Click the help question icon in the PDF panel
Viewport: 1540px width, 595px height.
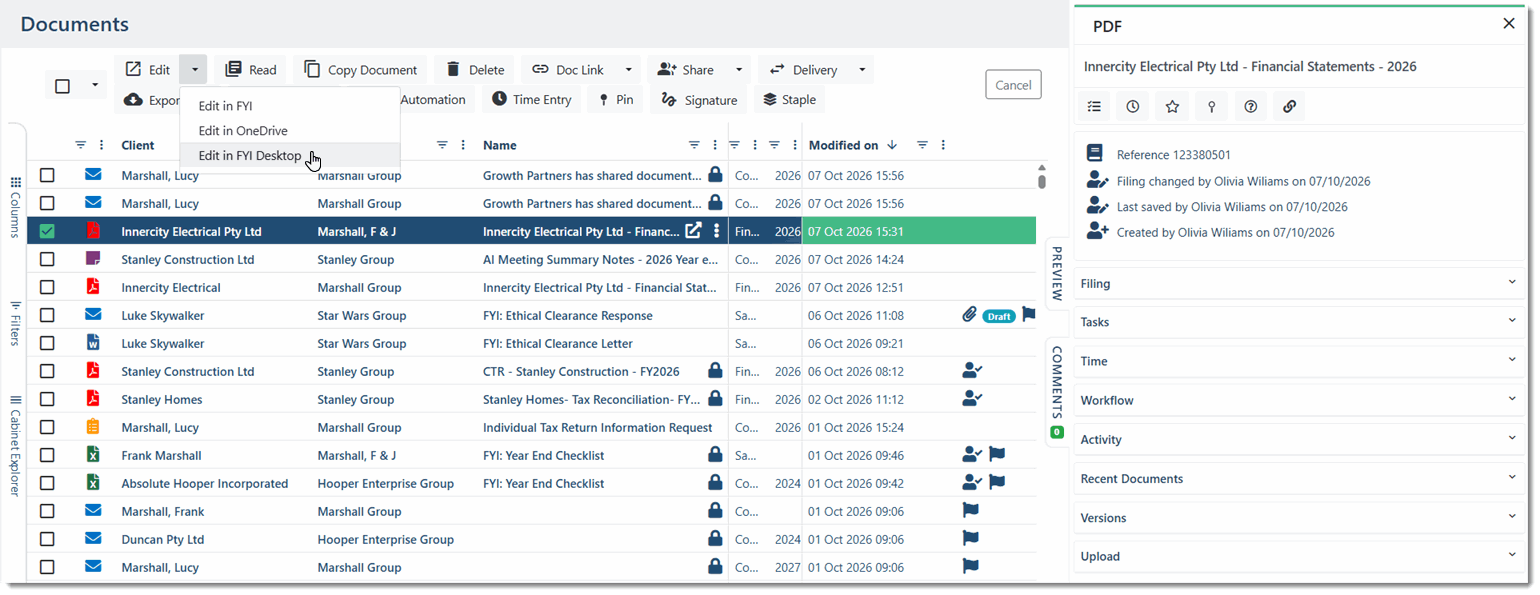pyautogui.click(x=1250, y=106)
